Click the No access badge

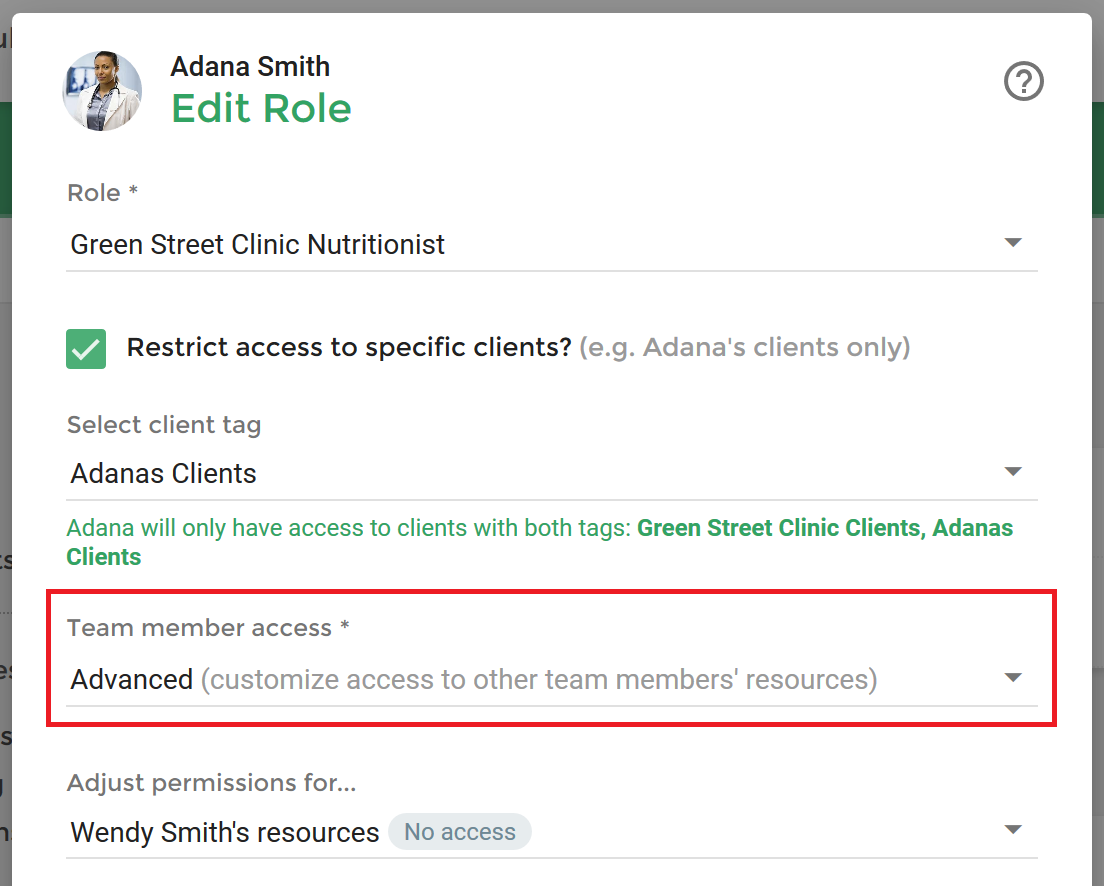point(460,832)
